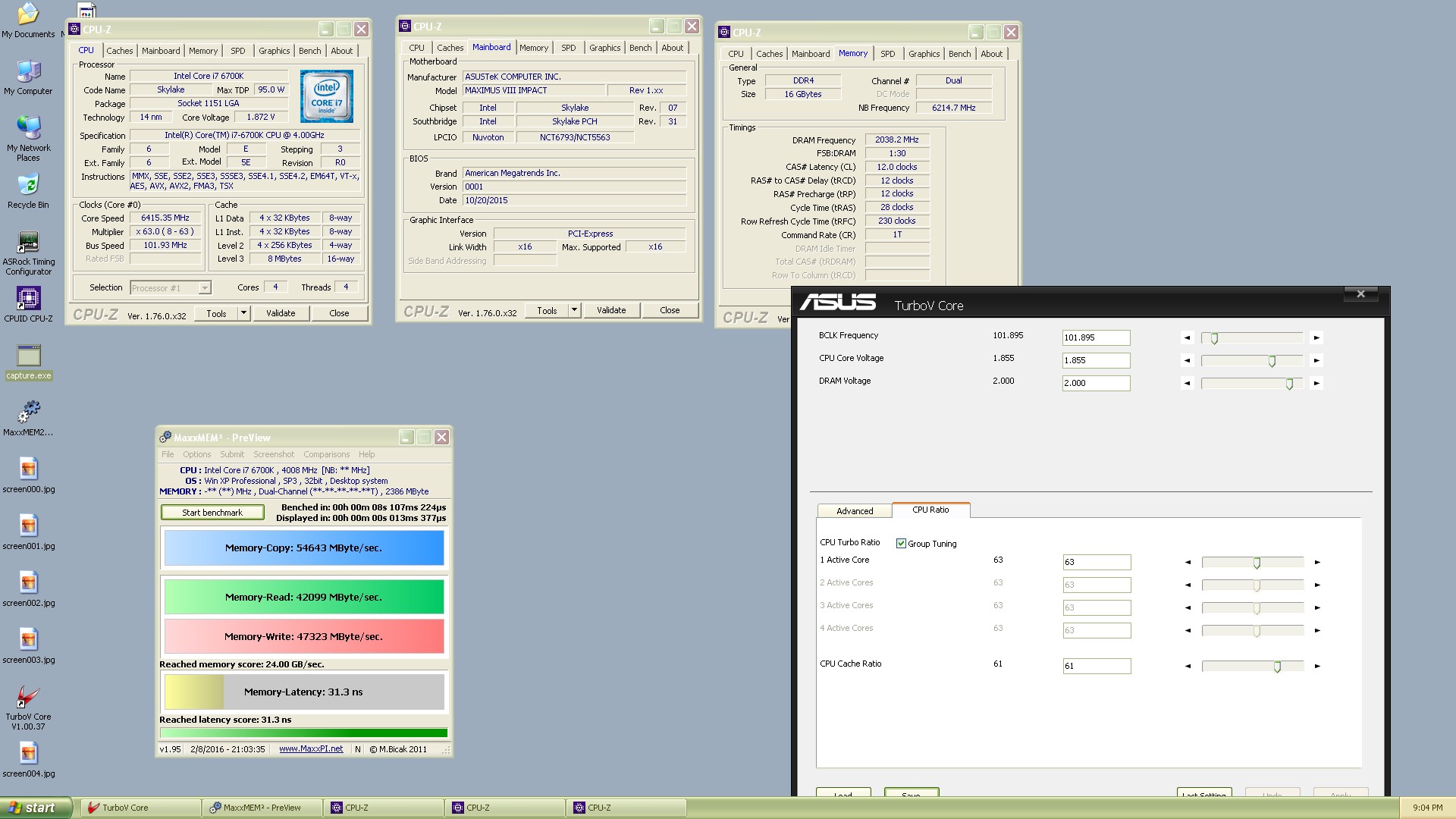Open the Options menu in MaxxMEM²

[196, 454]
